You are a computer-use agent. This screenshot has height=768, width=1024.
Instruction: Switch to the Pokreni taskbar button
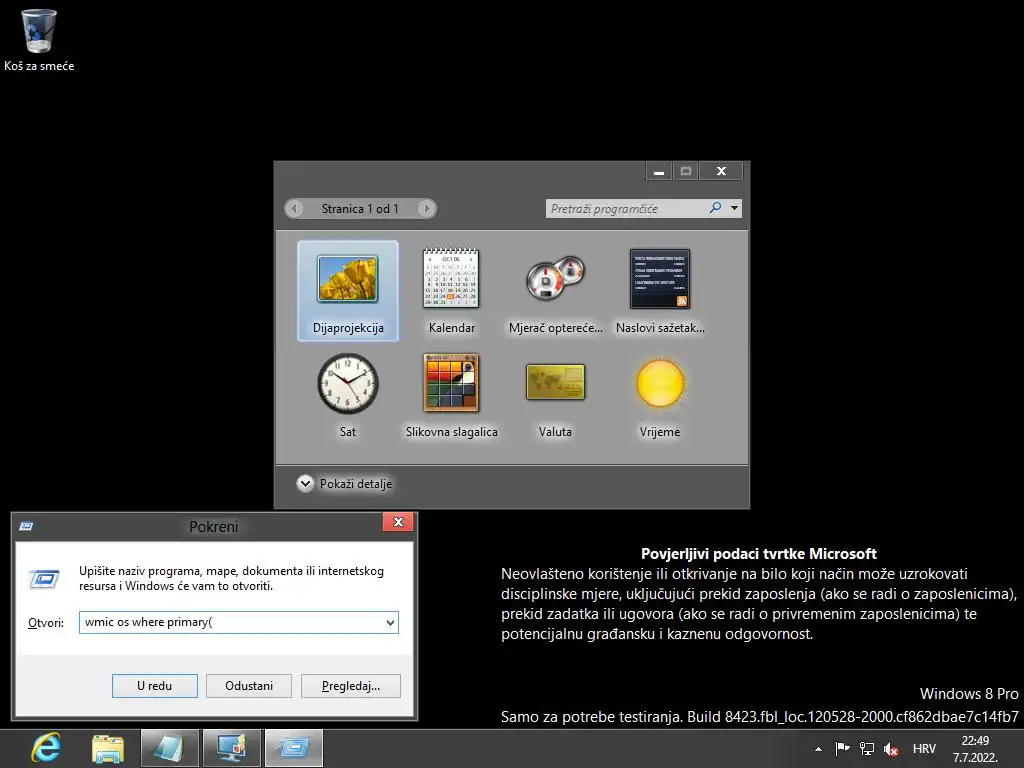point(294,748)
